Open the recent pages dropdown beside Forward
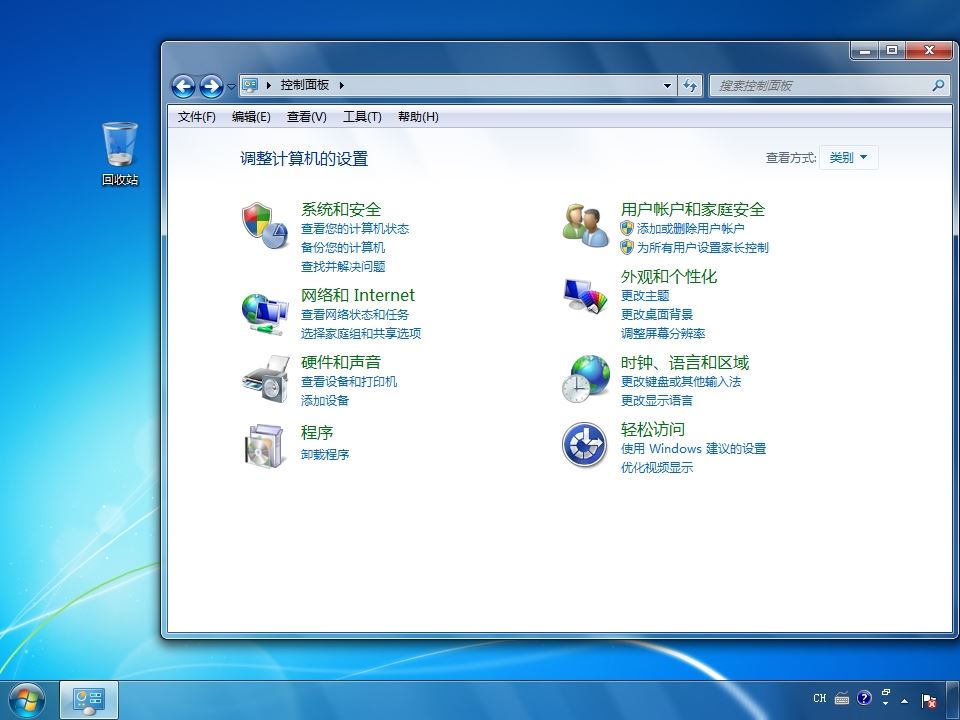This screenshot has height=720, width=960. click(231, 87)
